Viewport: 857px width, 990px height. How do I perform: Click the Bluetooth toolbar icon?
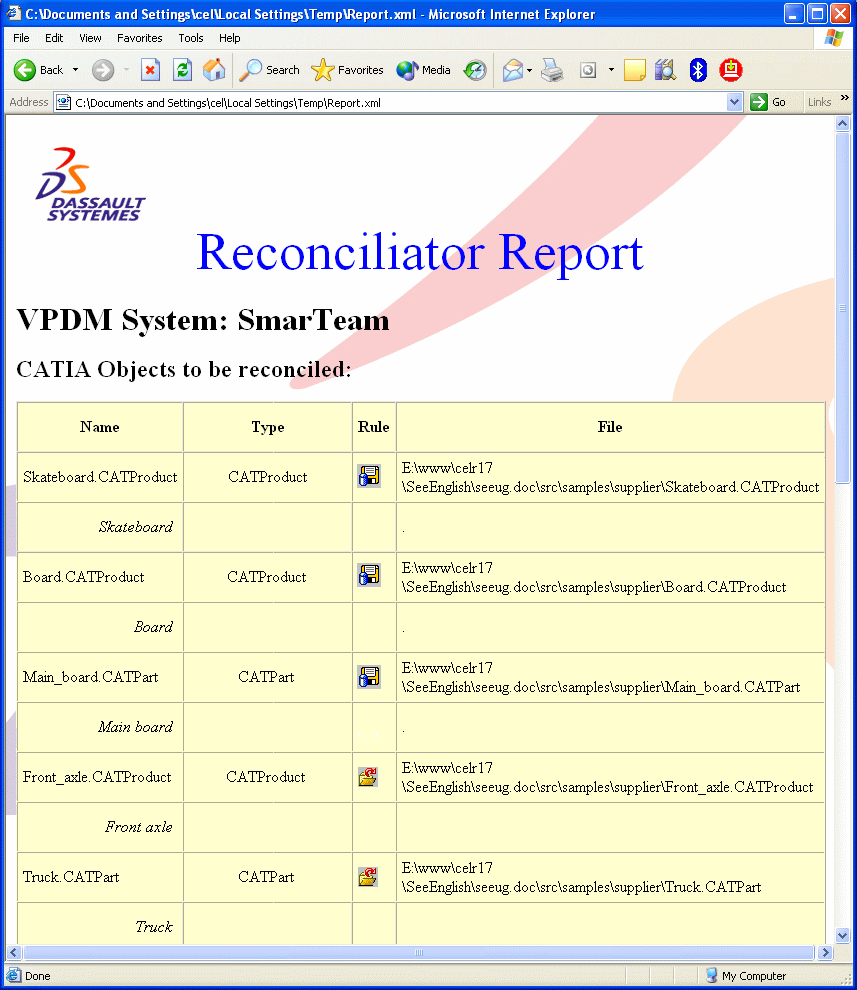coord(698,70)
